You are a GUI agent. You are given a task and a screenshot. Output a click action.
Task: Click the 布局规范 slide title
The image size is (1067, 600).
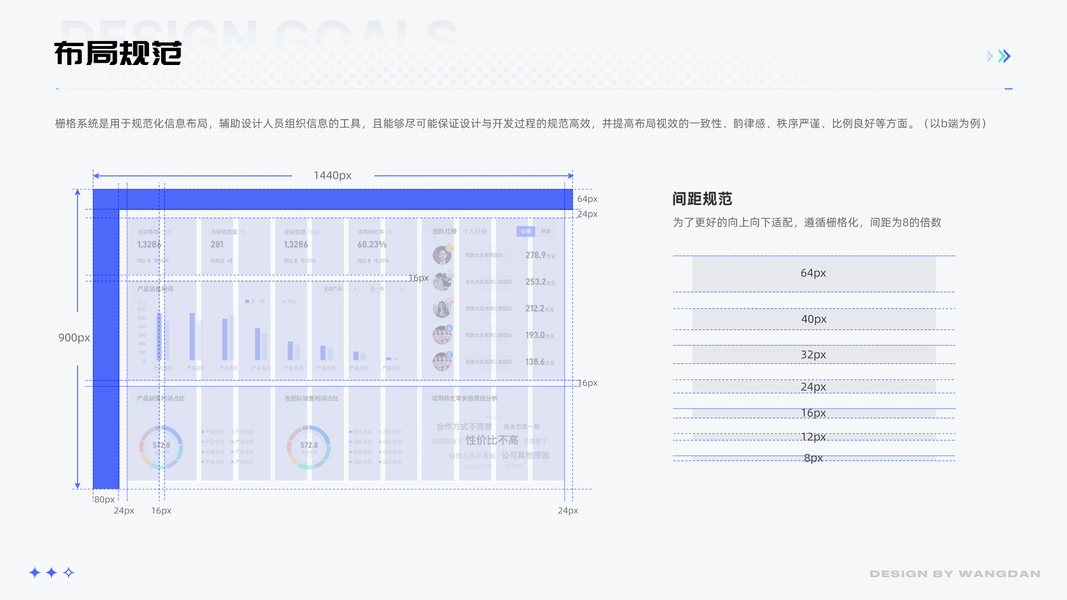(118, 53)
